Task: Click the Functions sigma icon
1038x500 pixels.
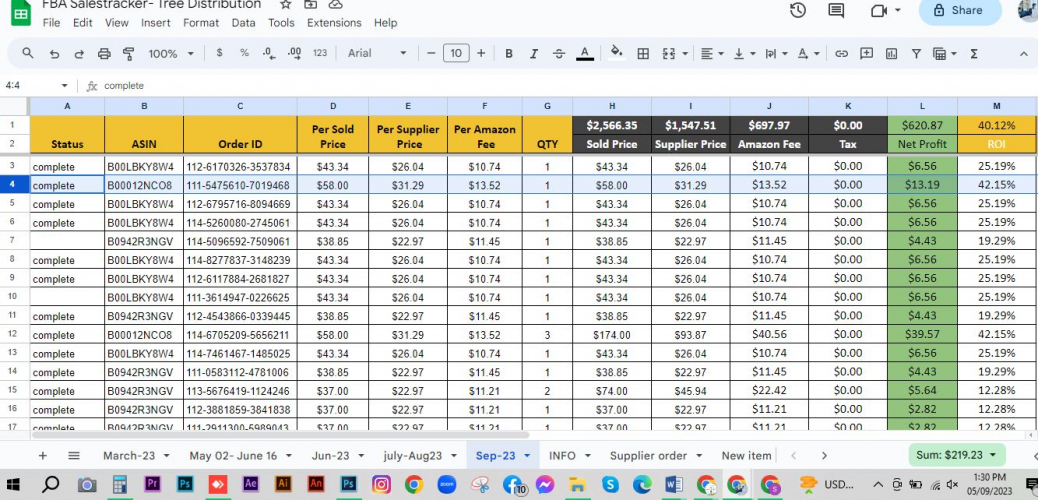Action: [x=974, y=54]
